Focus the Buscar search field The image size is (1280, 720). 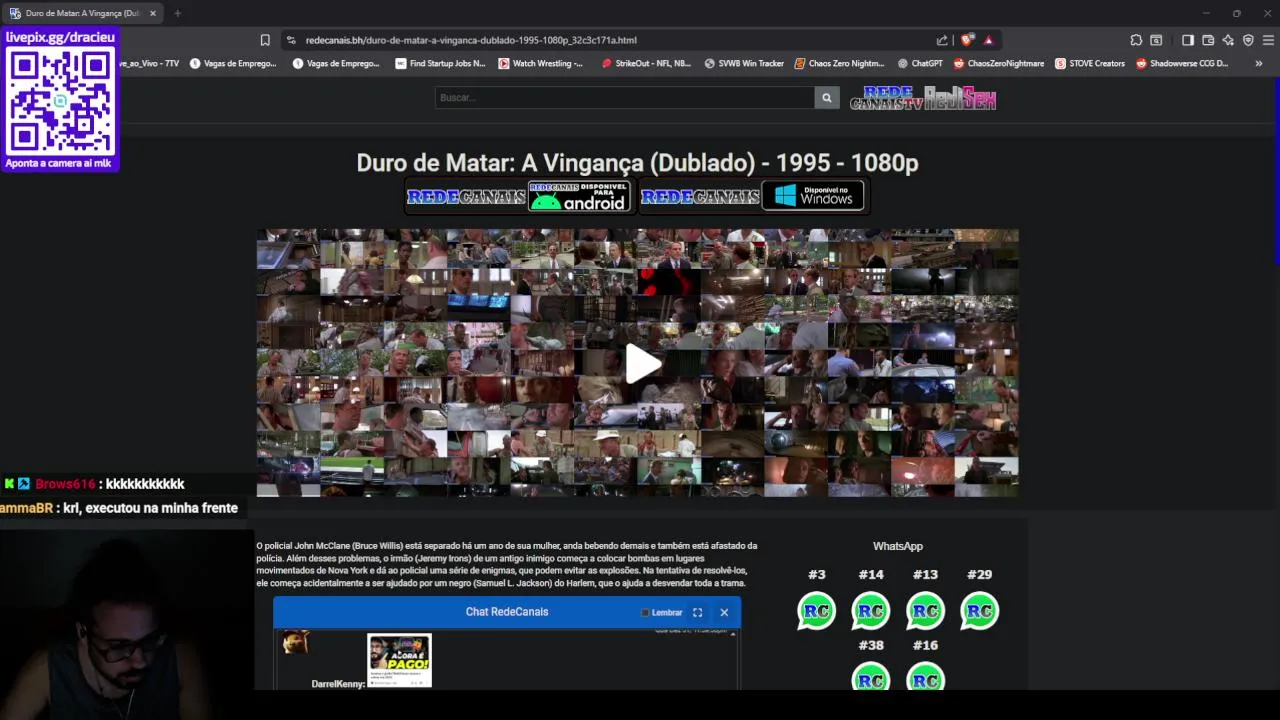point(625,97)
